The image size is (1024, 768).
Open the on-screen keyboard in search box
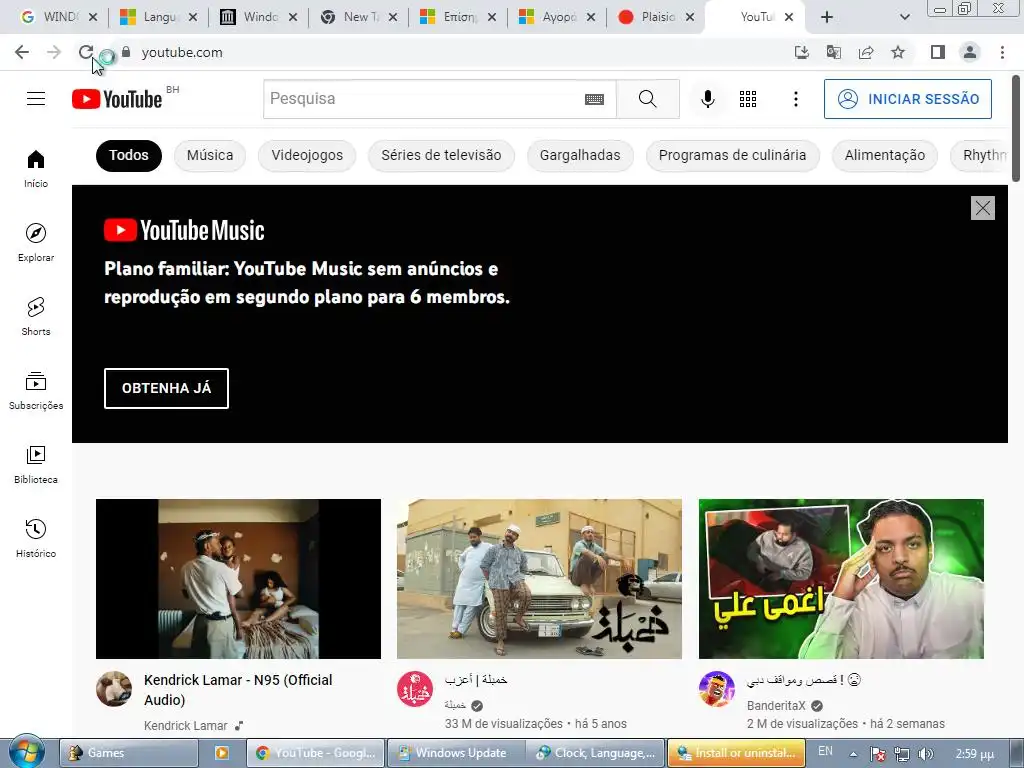coord(594,99)
